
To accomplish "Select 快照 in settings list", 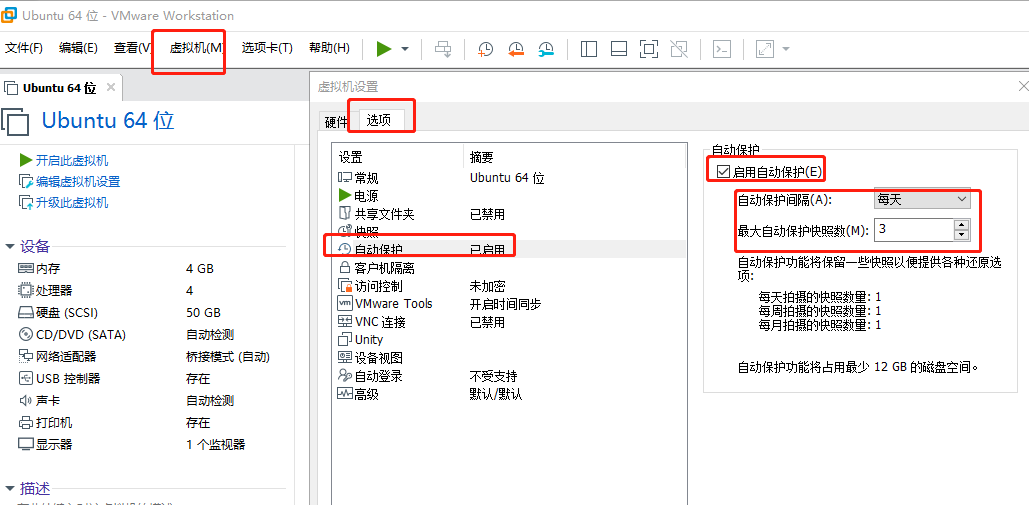I will [x=510, y=232].
